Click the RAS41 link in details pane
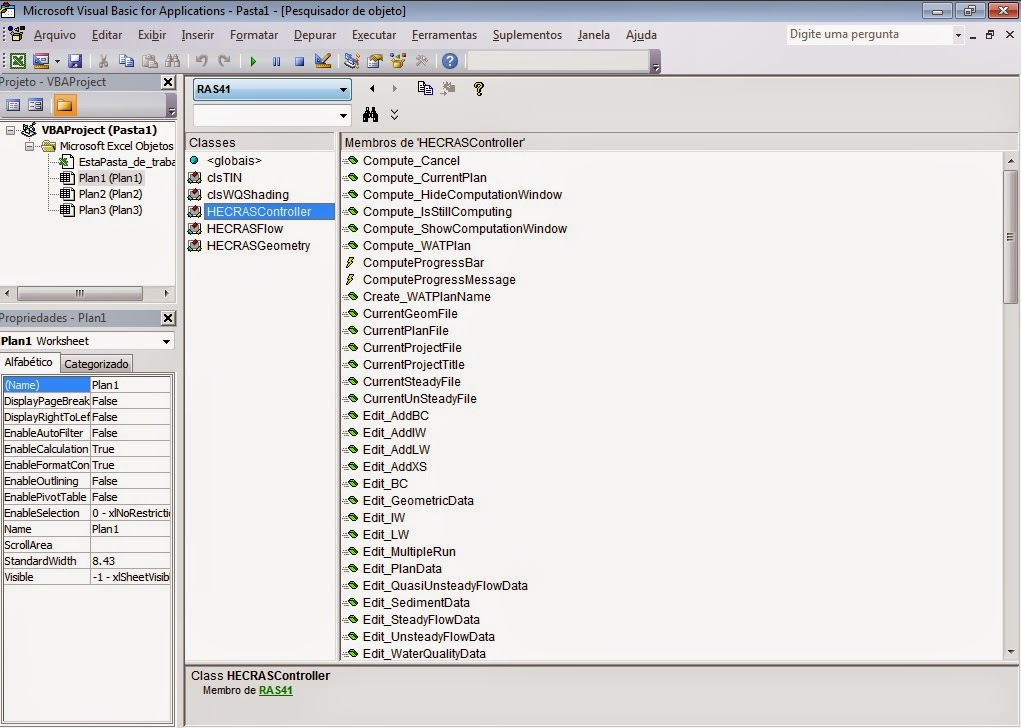Image resolution: width=1021 pixels, height=728 pixels. [275, 690]
